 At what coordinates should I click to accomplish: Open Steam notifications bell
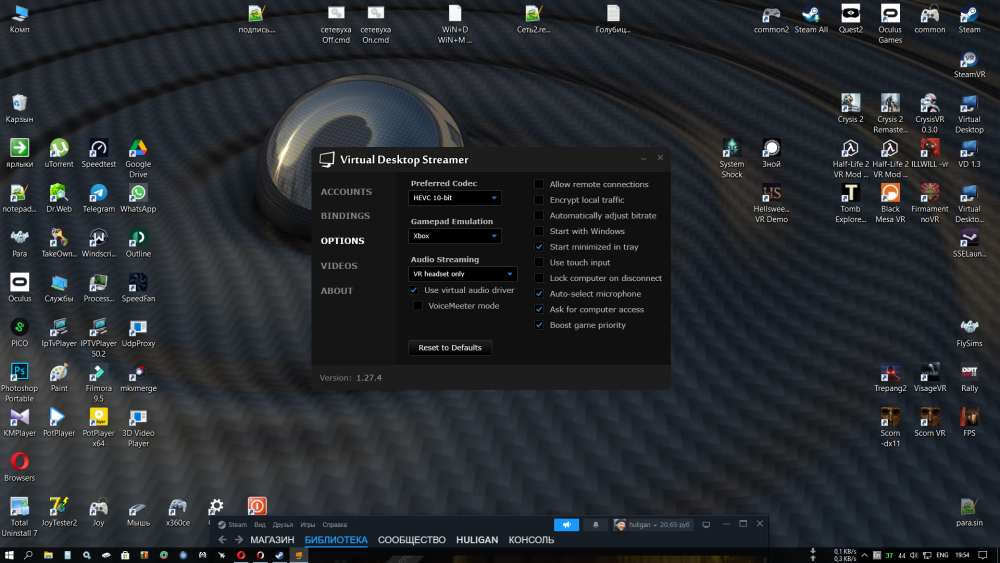tap(596, 525)
